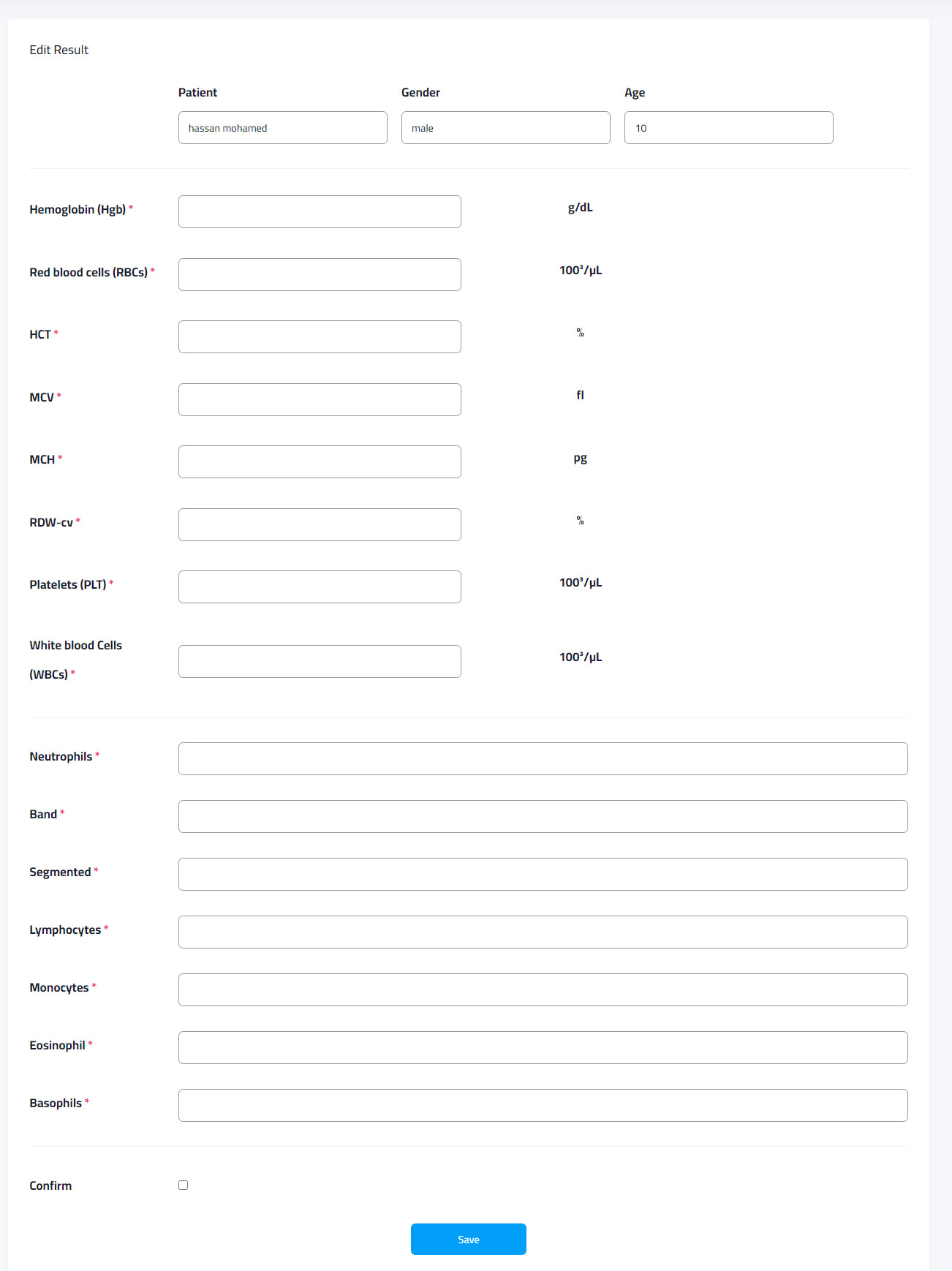952x1271 pixels.
Task: Select the Band input field
Action: pyautogui.click(x=543, y=816)
